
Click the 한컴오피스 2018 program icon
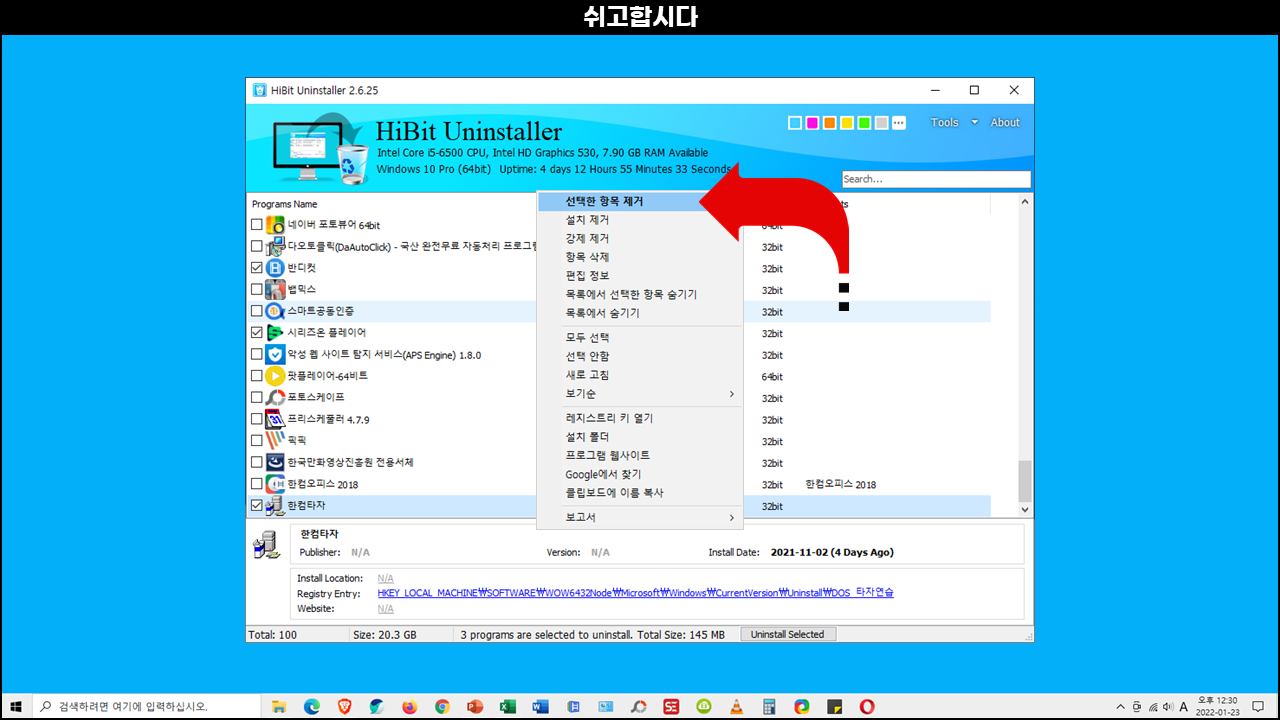[275, 484]
